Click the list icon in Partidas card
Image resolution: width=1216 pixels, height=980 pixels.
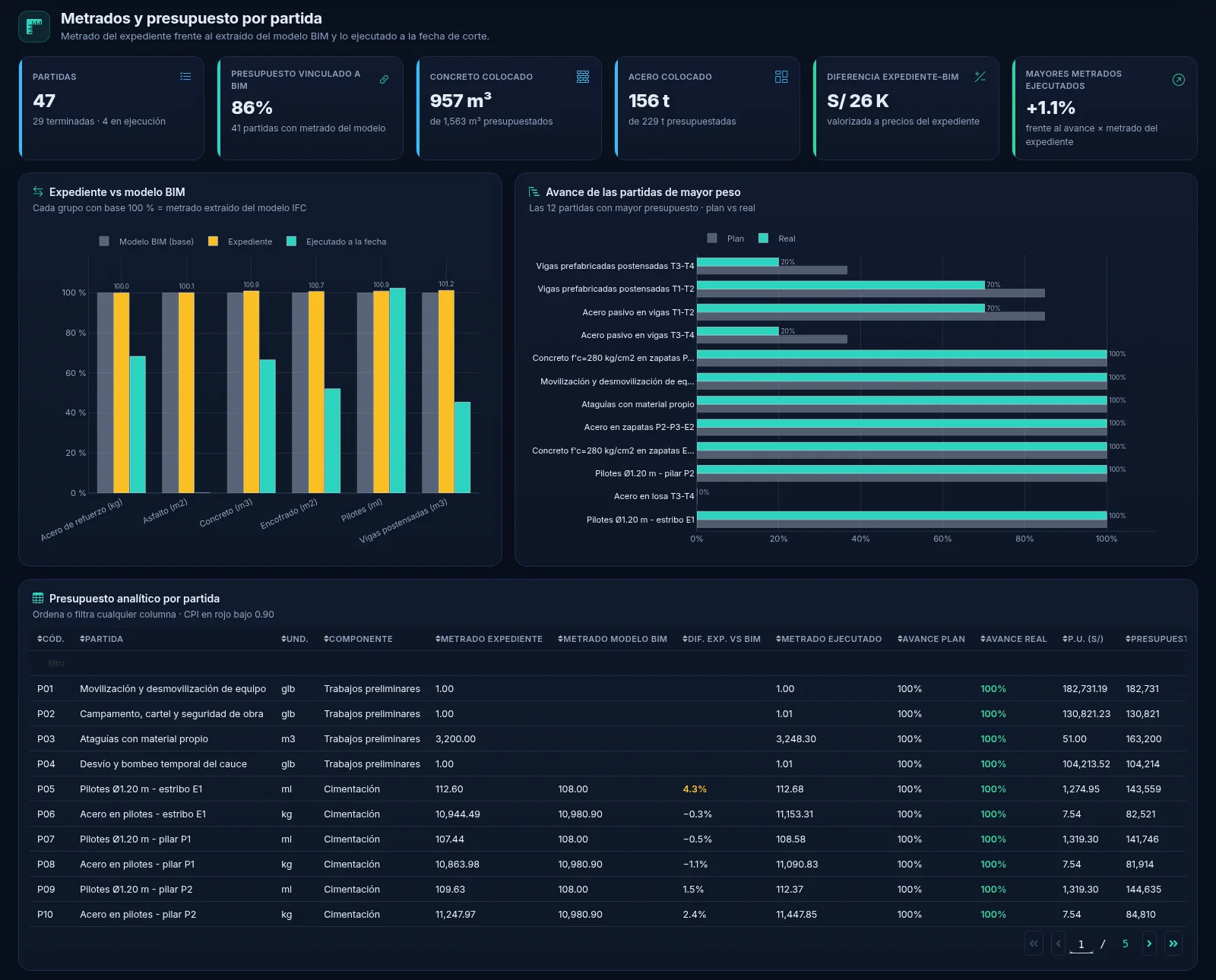185,77
